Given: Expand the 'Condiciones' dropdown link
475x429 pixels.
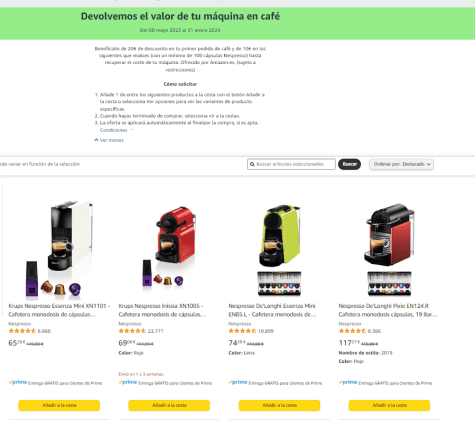Looking at the screenshot, I should coord(116,130).
